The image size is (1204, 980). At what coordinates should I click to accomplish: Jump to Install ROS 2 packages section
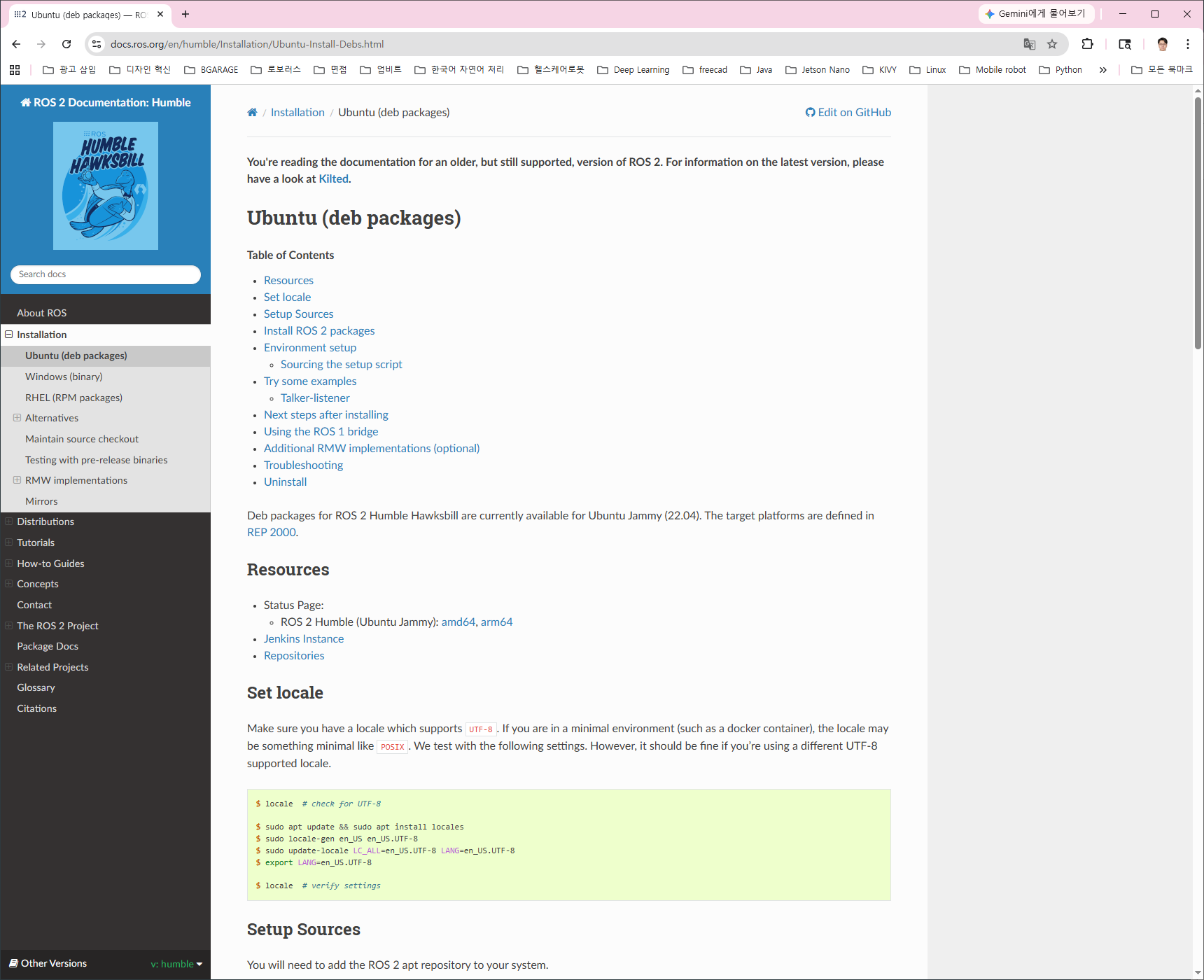click(319, 331)
